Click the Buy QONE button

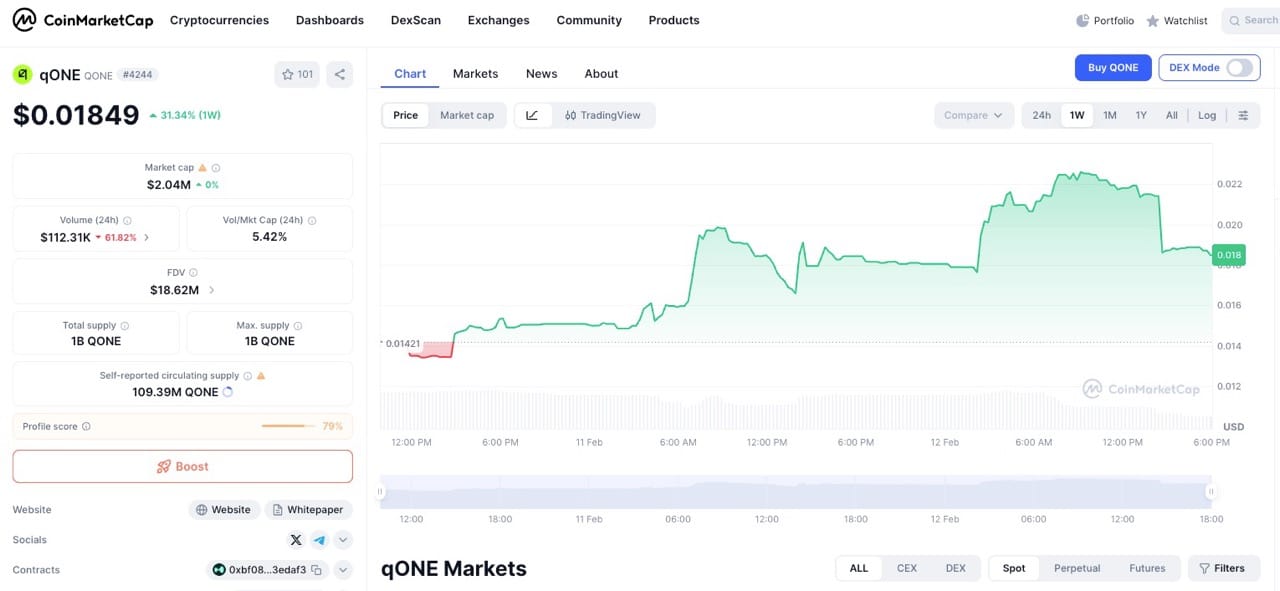(1113, 68)
